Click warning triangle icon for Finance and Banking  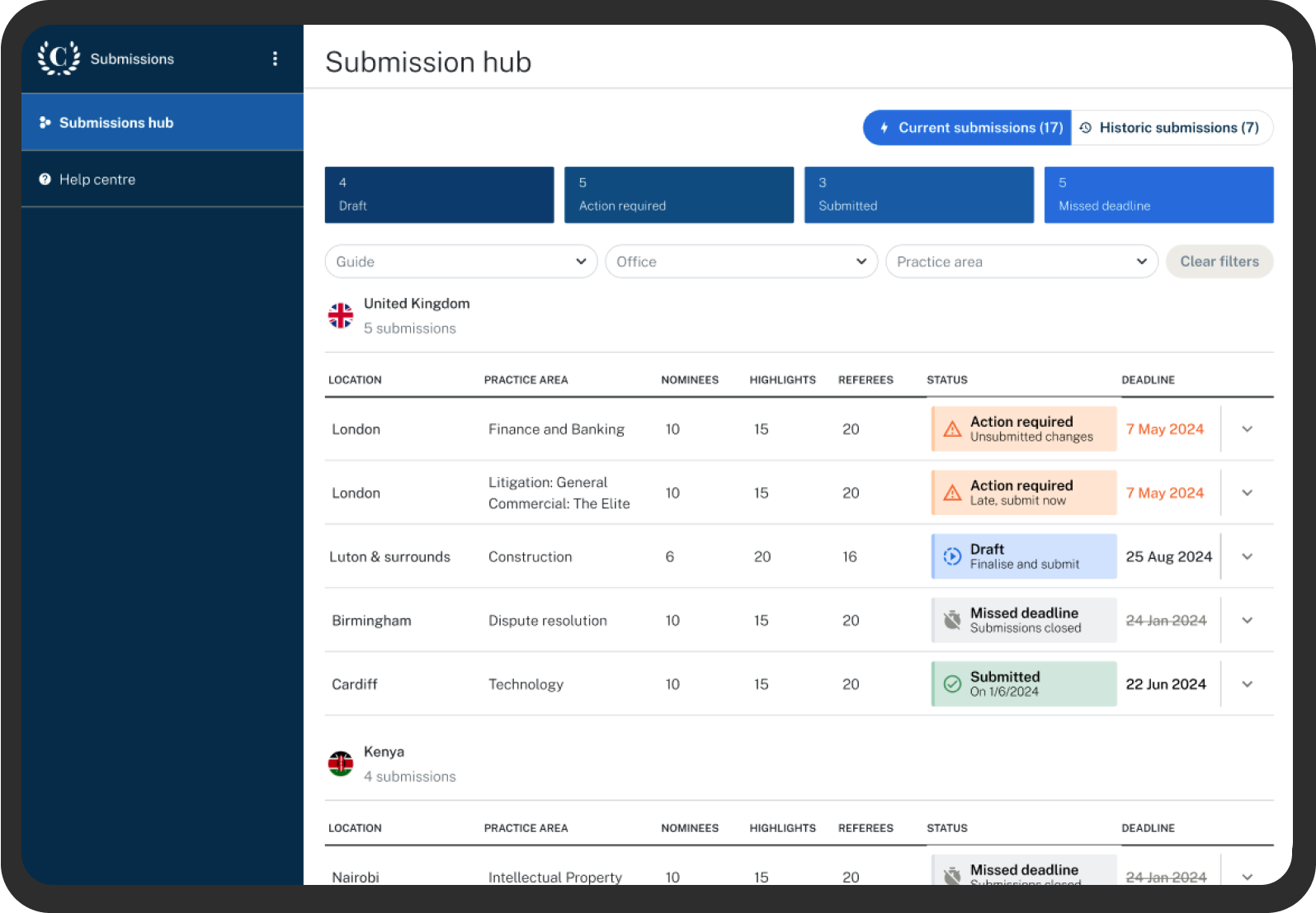952,429
